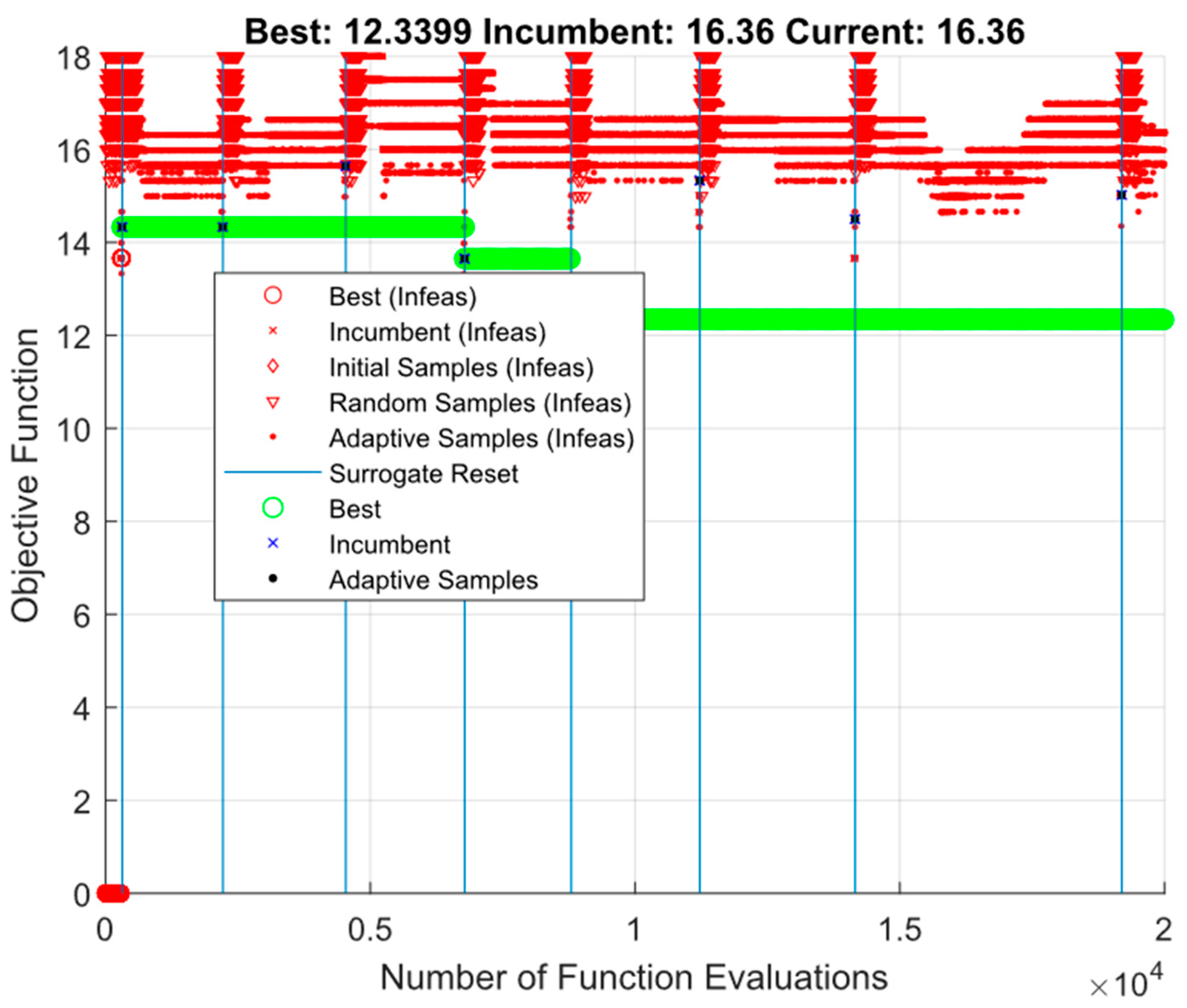The width and height of the screenshot is (1187, 1008).
Task: Click the Random Samples (Infeas) legend label
Action: 480,403
